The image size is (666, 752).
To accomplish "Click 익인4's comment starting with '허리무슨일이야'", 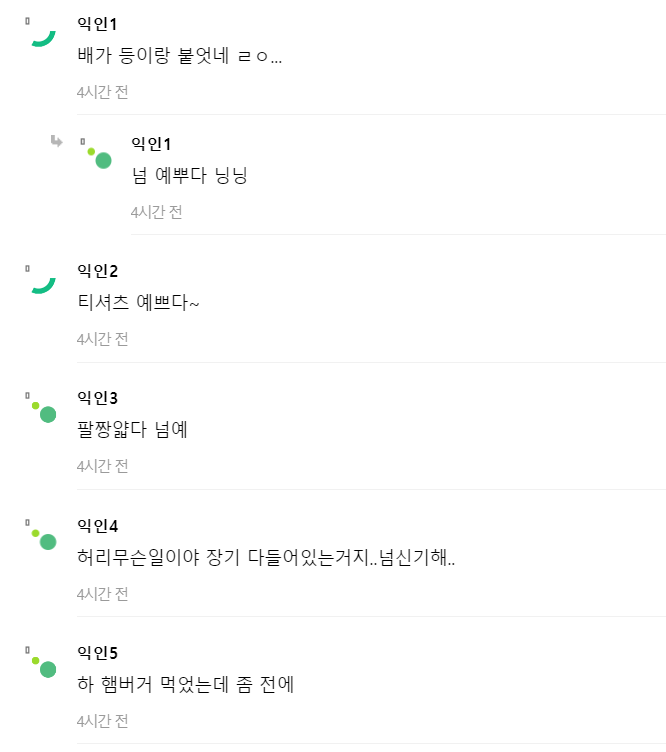I will pos(266,557).
